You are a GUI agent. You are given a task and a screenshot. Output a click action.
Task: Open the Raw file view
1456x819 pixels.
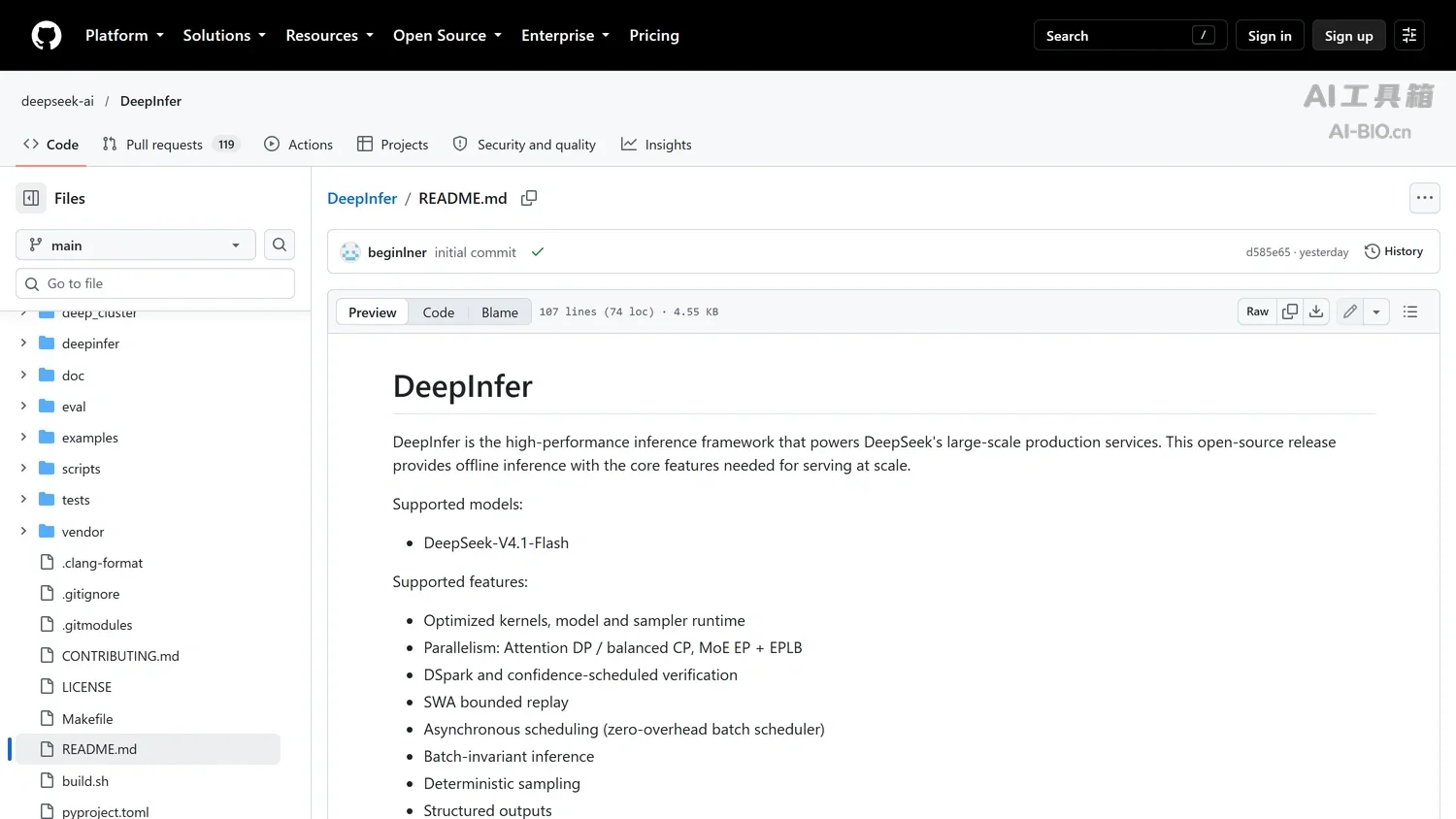pos(1258,311)
